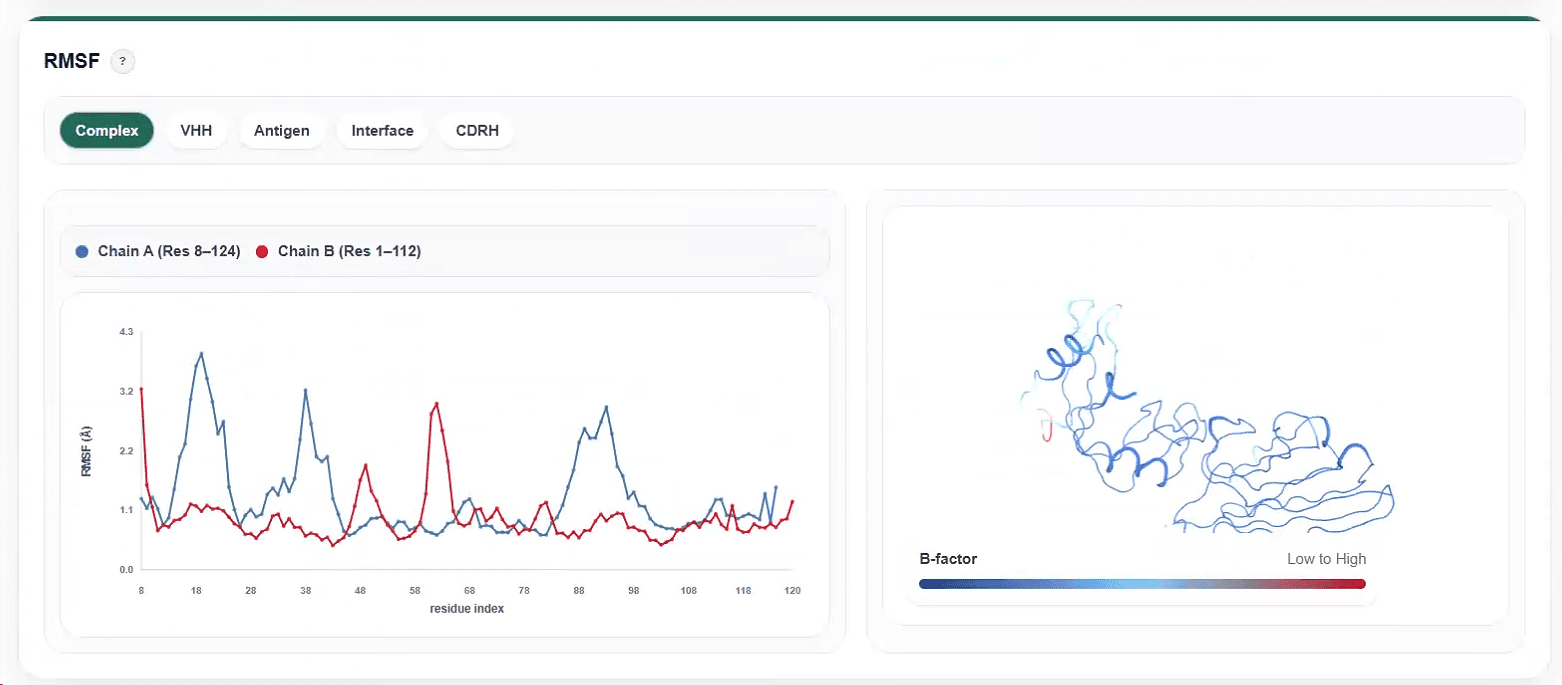Open the Interface tab
The height and width of the screenshot is (685, 1562).
[x=383, y=131]
